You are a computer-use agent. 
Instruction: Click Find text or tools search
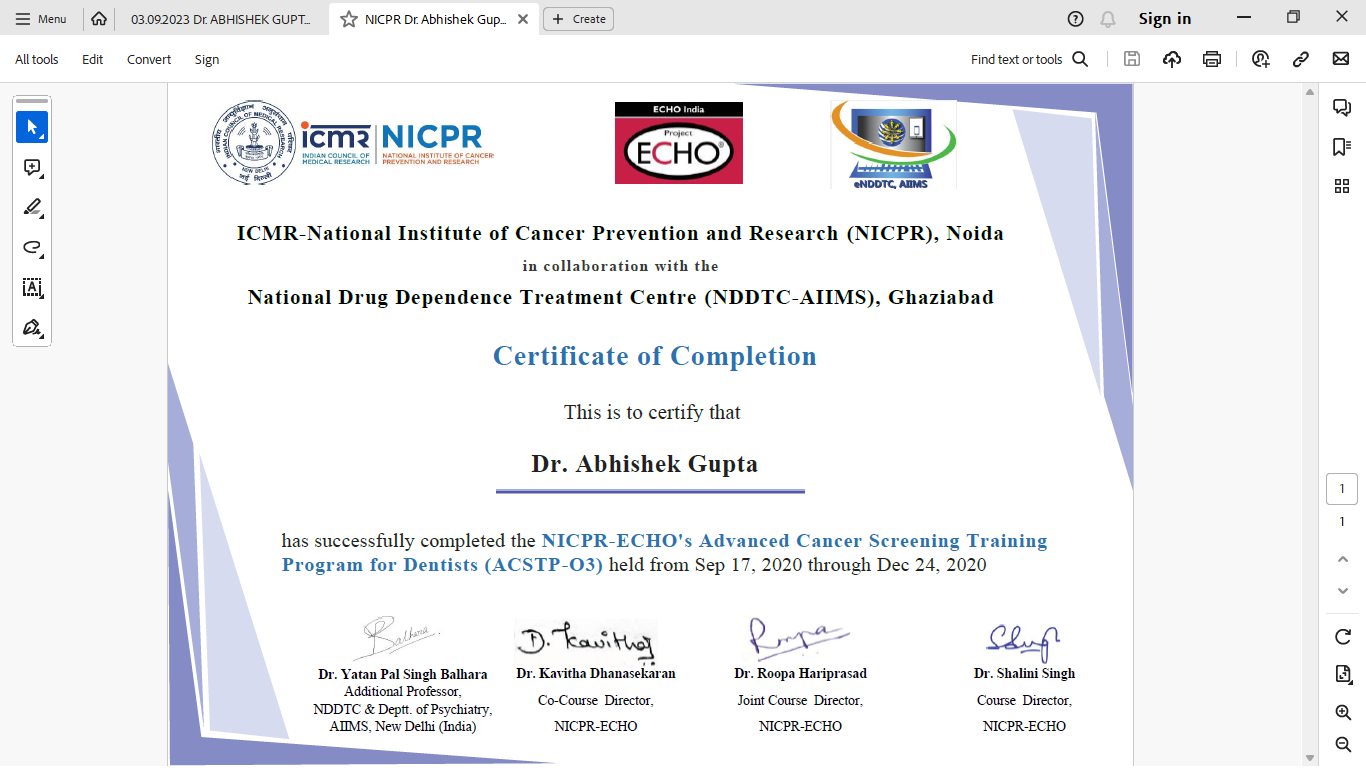[x=1029, y=59]
